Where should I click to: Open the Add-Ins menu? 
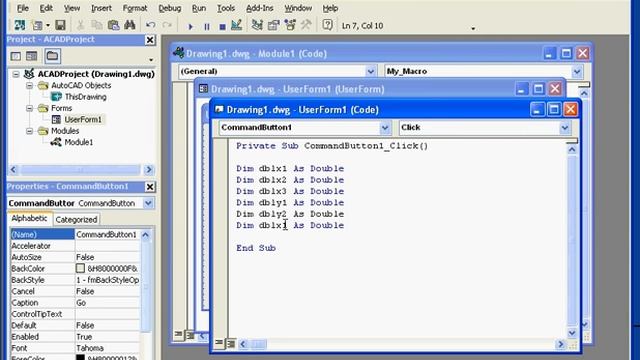point(260,8)
